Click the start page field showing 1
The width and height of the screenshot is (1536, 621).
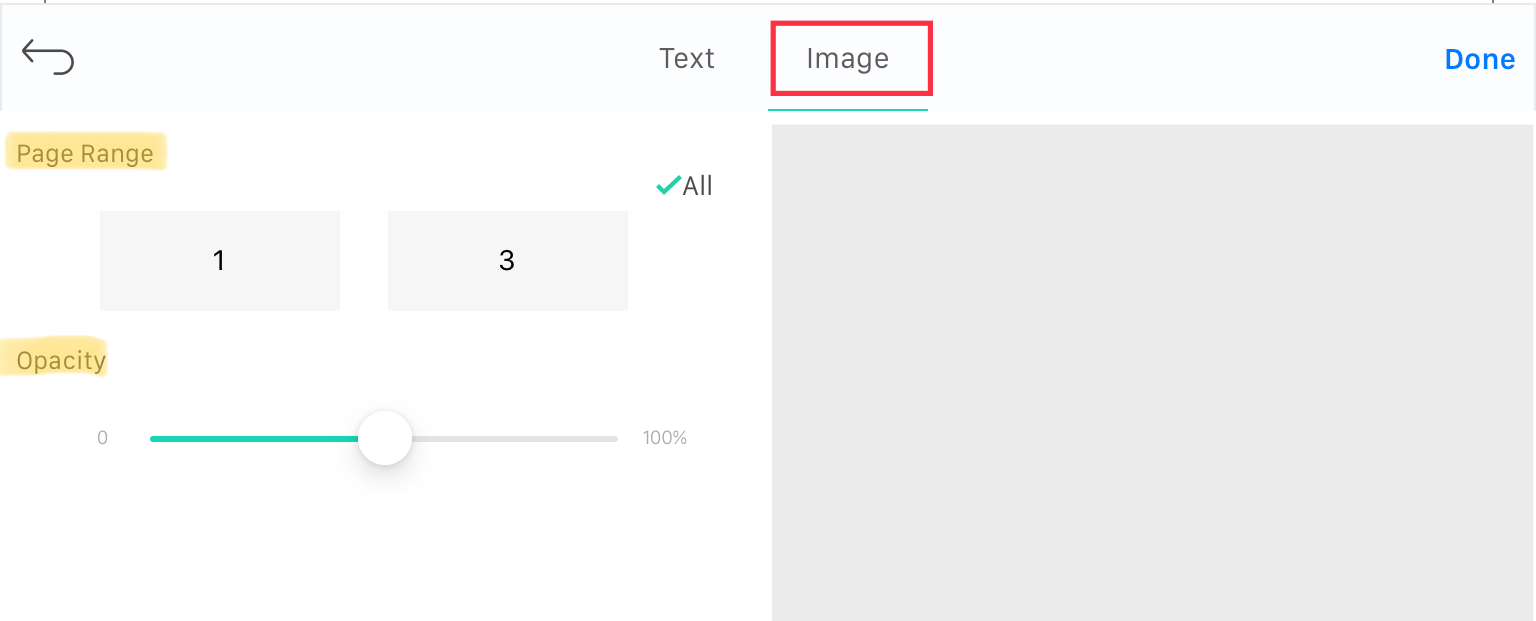(x=220, y=261)
